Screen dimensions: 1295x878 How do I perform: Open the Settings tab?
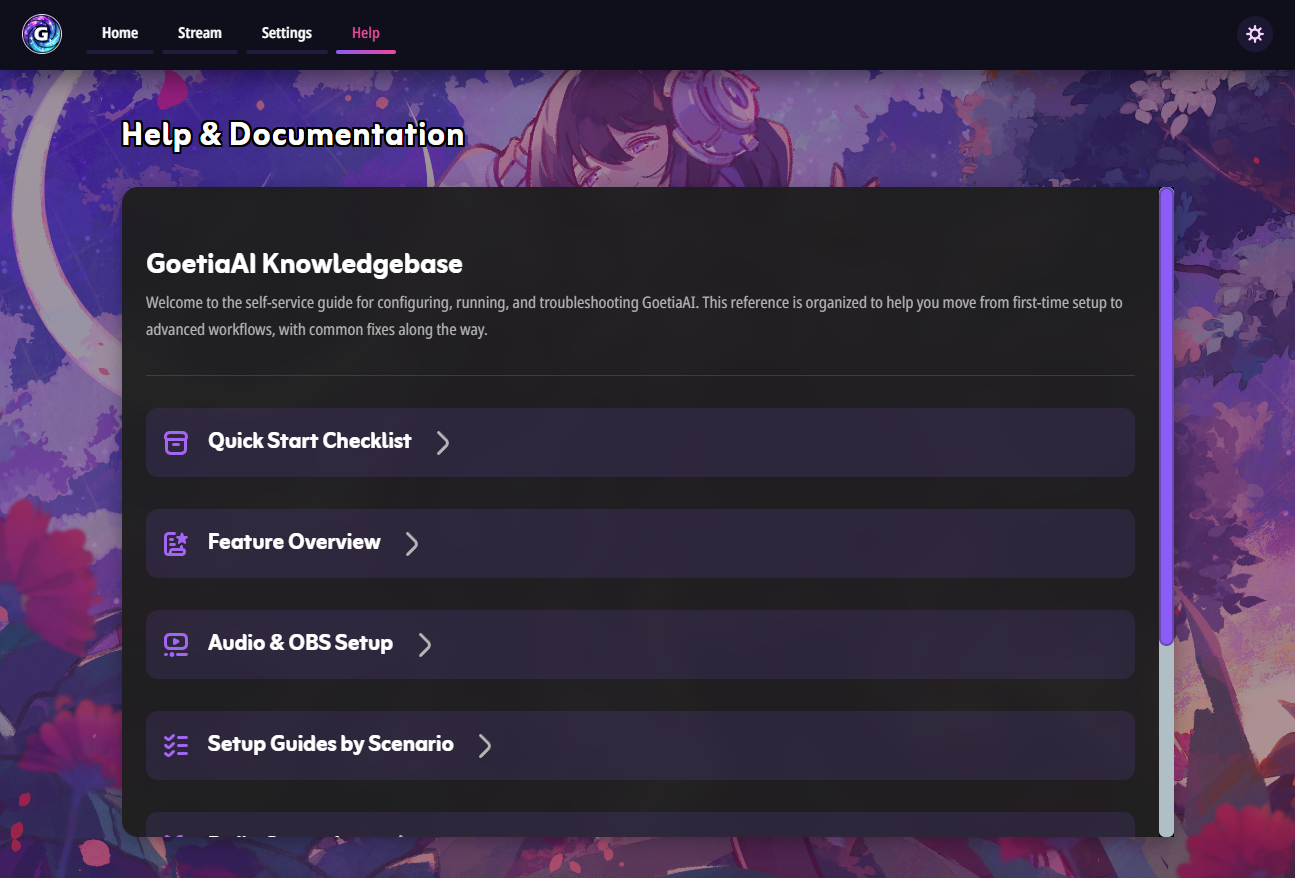click(x=287, y=34)
